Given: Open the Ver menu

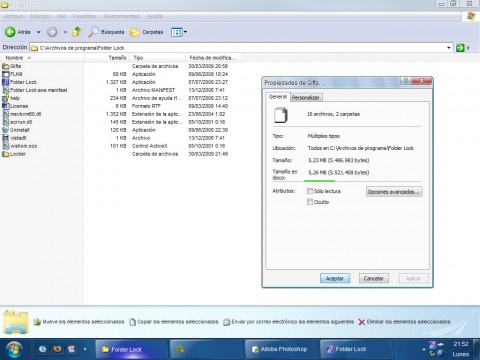Looking at the screenshot, I should 61,16.
